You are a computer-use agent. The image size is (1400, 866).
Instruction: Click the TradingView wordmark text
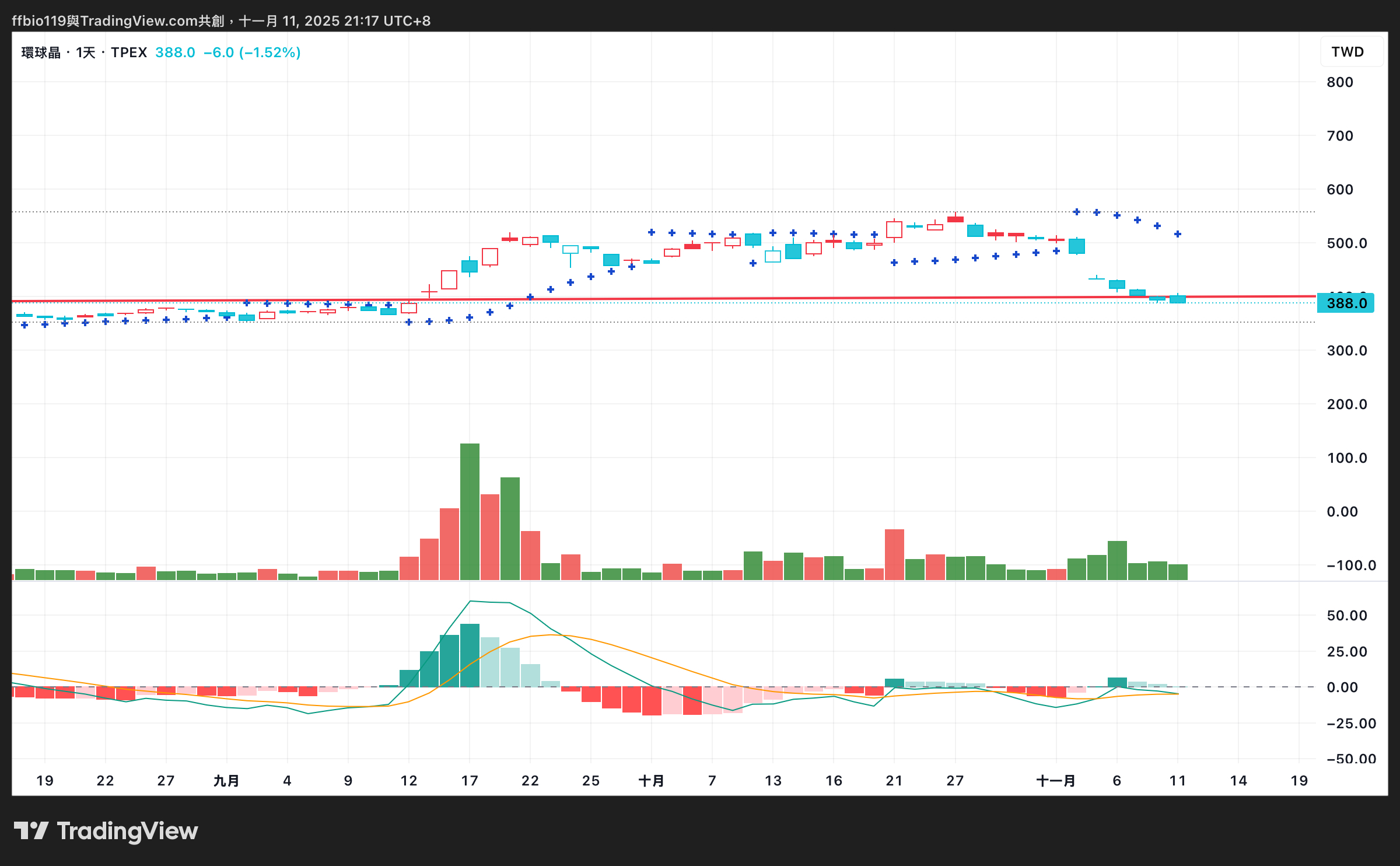point(127,830)
